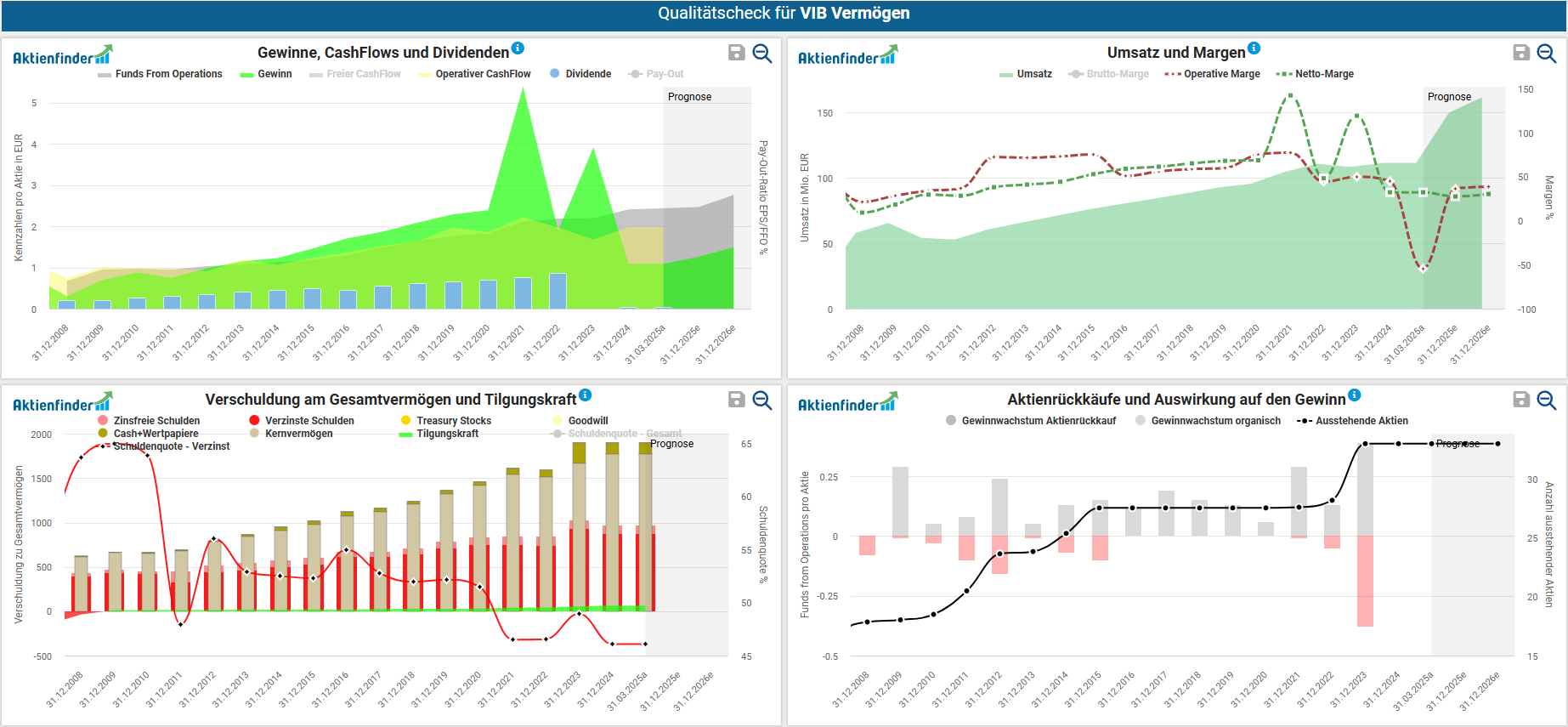Screen dimensions: 1568x727
Task: Click save icon on Umsatz und Margen chart
Action: pos(1521,53)
